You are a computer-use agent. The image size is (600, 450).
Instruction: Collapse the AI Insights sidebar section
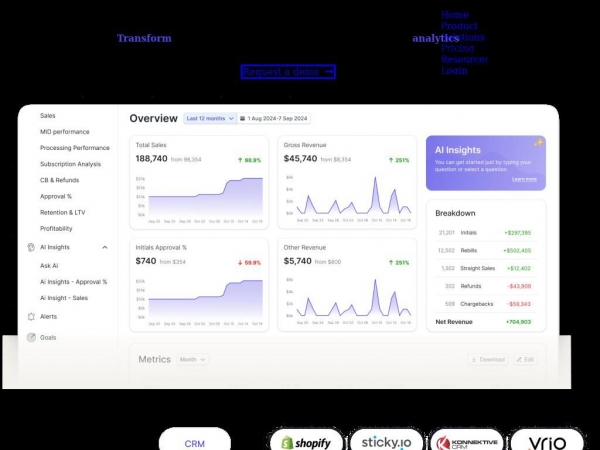pyautogui.click(x=105, y=247)
